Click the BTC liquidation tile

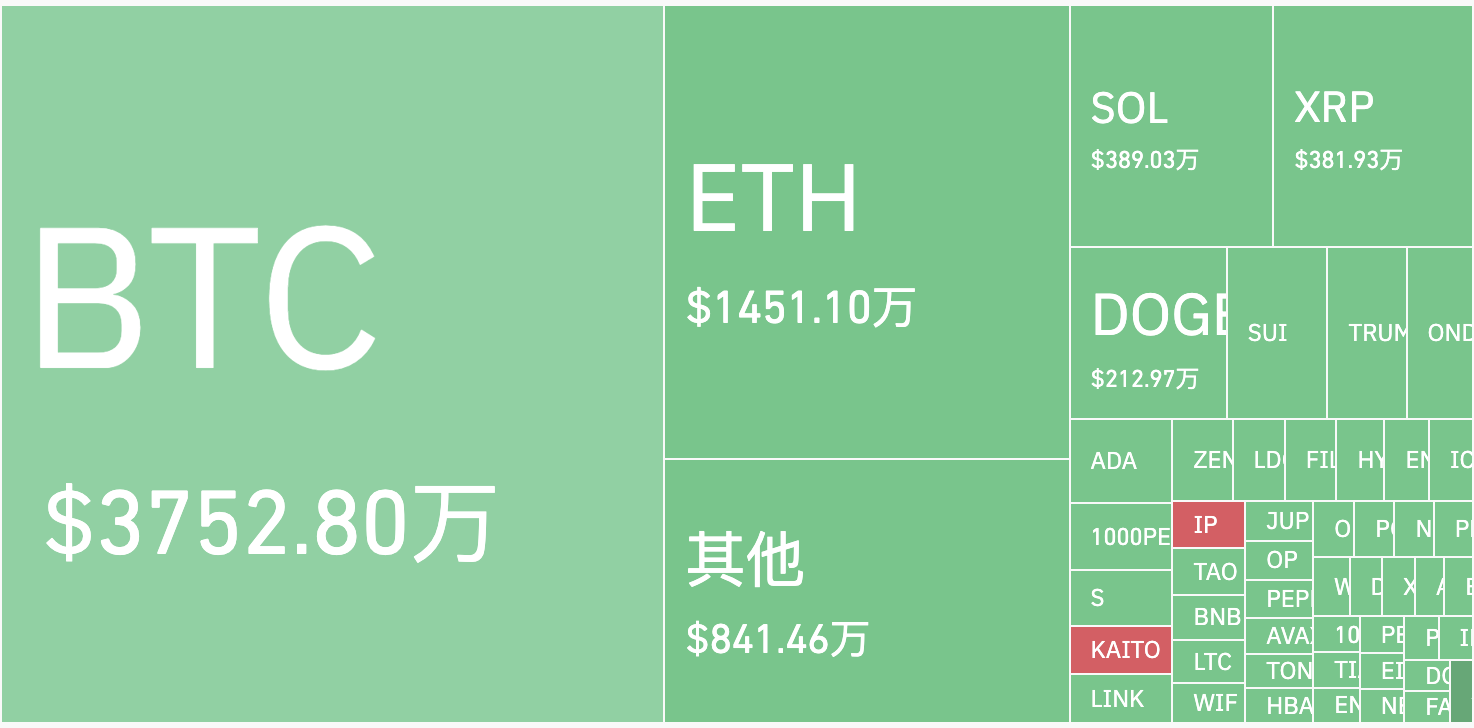point(332,364)
